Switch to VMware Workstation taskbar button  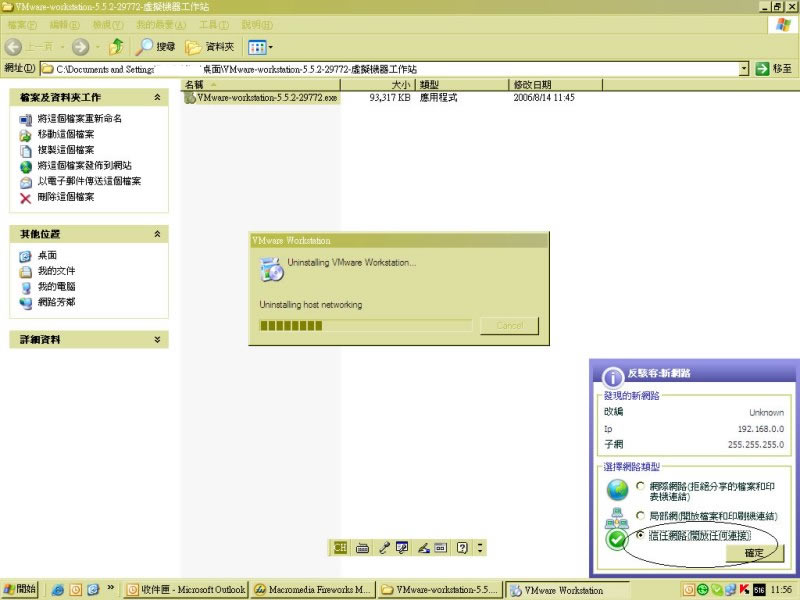pyautogui.click(x=567, y=590)
